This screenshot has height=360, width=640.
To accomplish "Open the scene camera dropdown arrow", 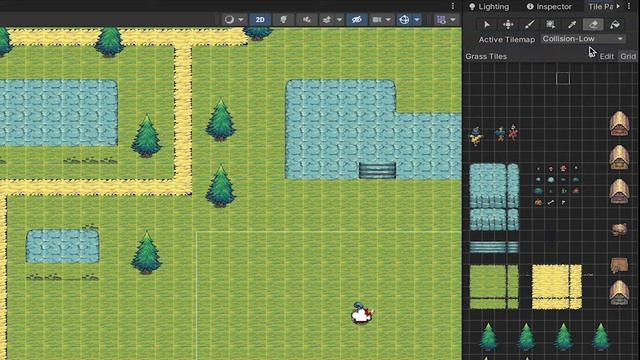I will click(388, 20).
